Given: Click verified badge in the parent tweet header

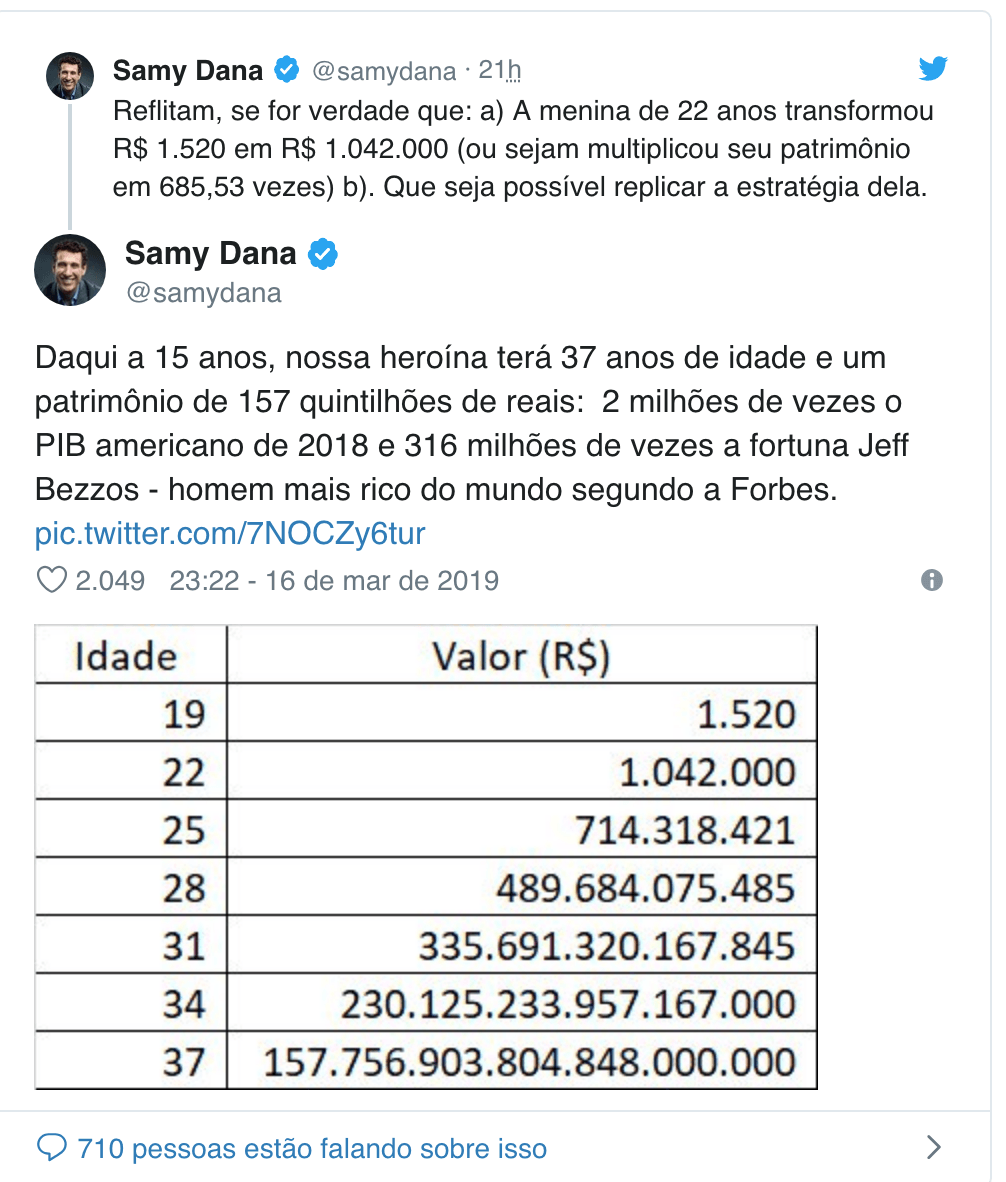Looking at the screenshot, I should (286, 69).
